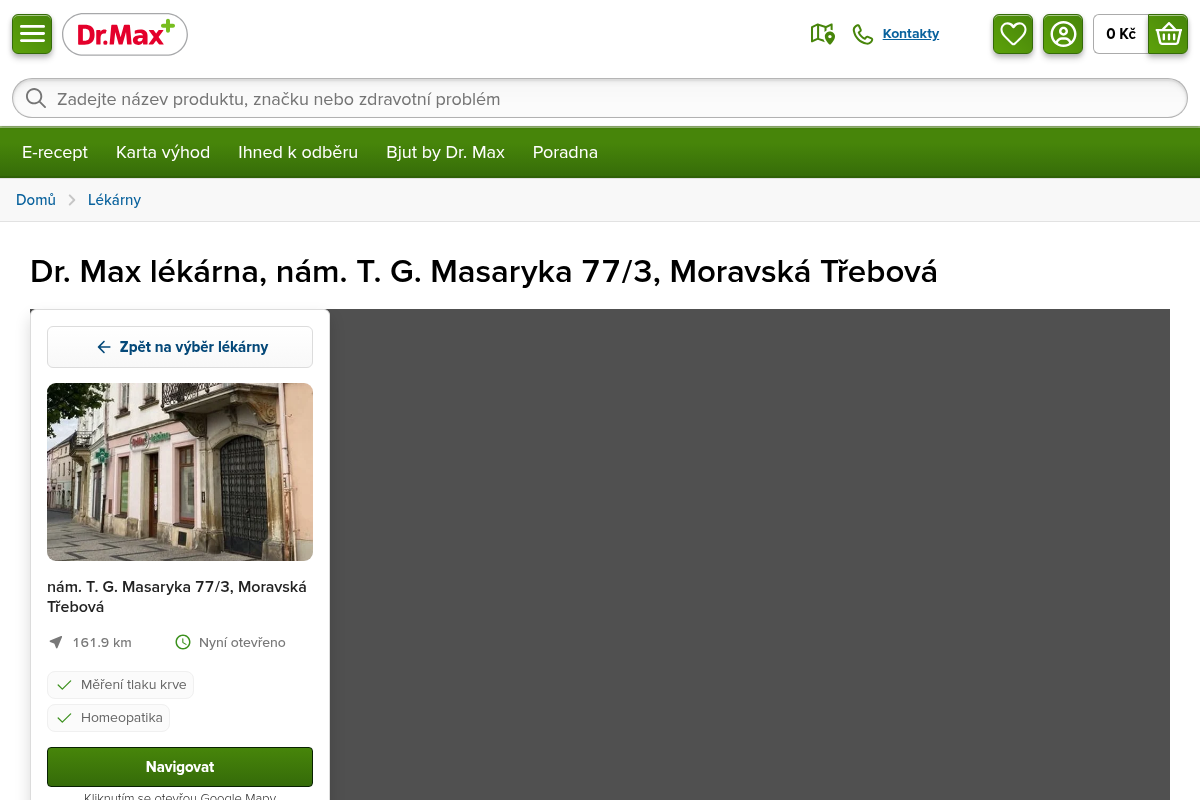1200x800 pixels.
Task: Go to Domů in breadcrumb
Action: point(36,200)
